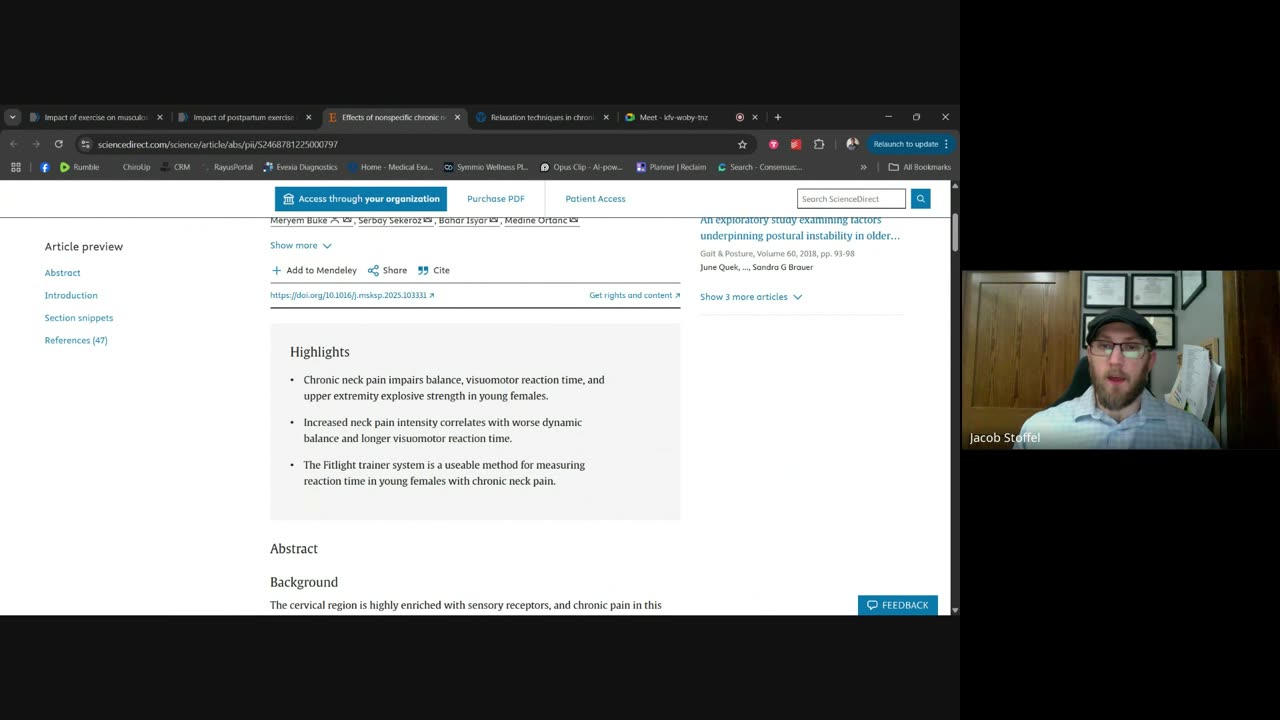Open the Extensions puzzle icon
This screenshot has width=1280, height=720.
[819, 144]
